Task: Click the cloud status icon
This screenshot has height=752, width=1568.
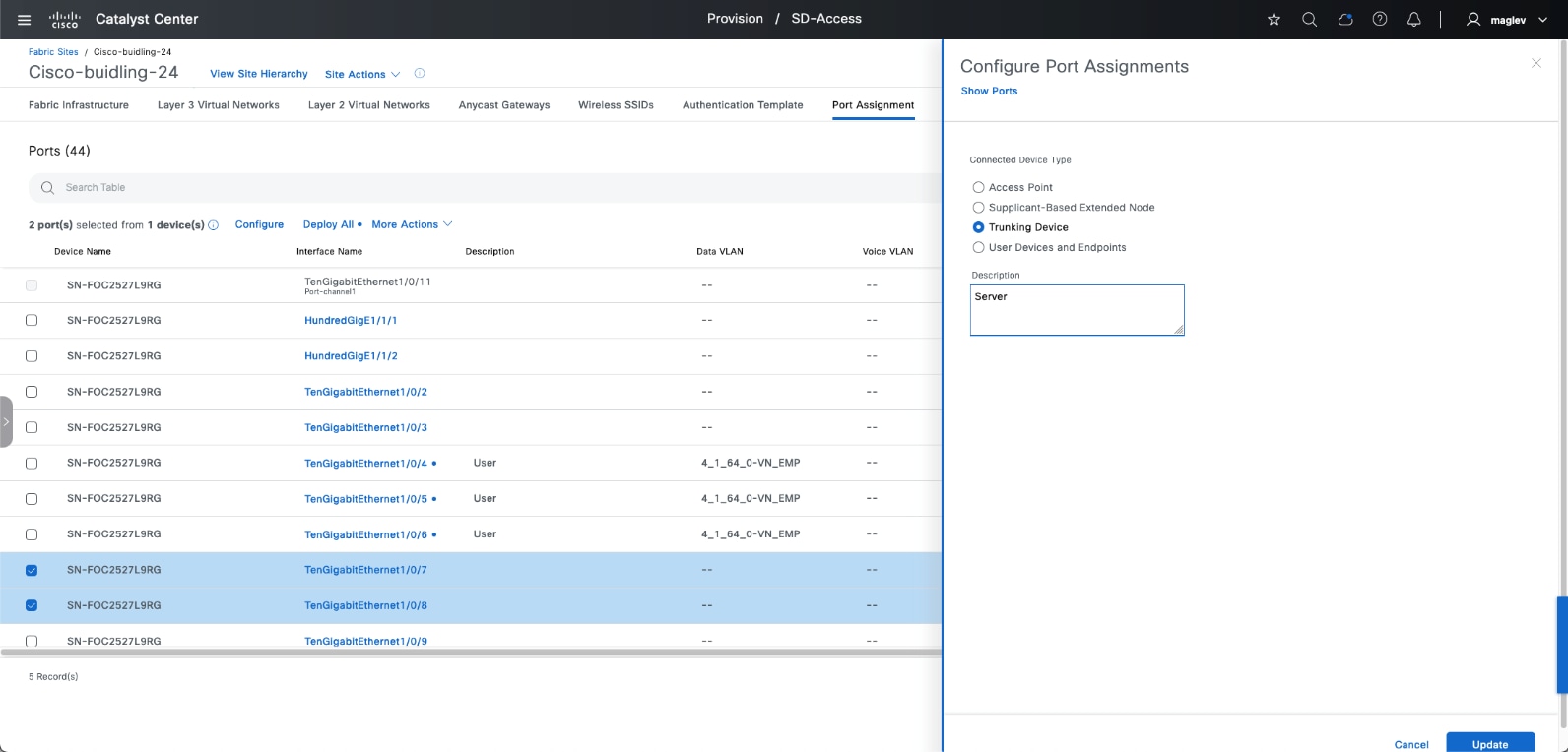Action: (x=1344, y=20)
